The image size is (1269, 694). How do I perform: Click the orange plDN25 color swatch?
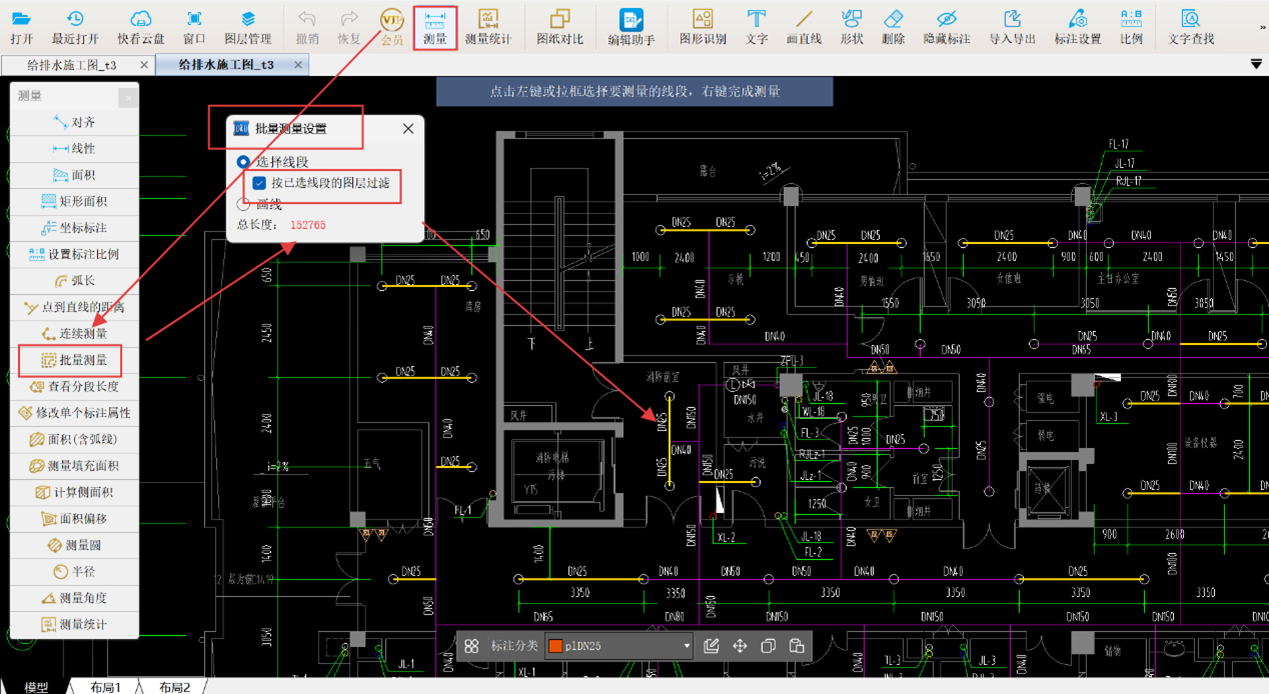click(555, 647)
